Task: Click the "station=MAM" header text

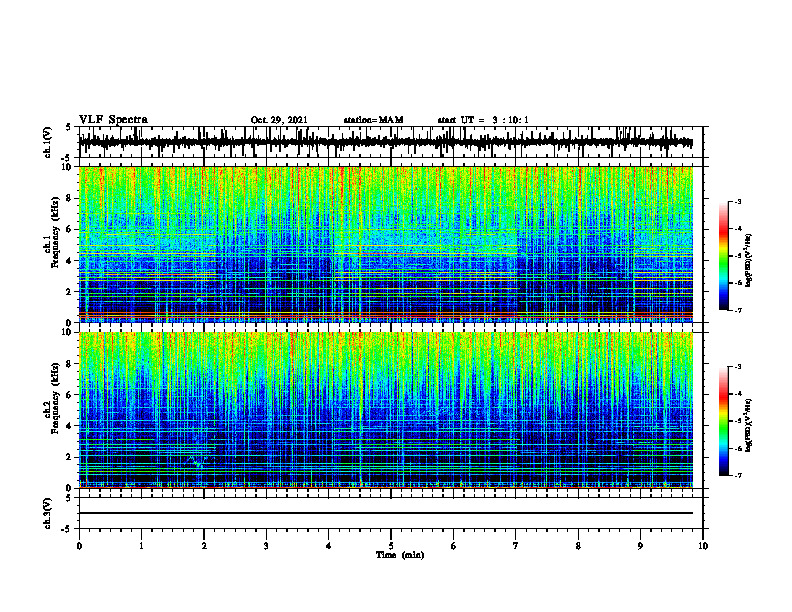Action: click(x=373, y=120)
